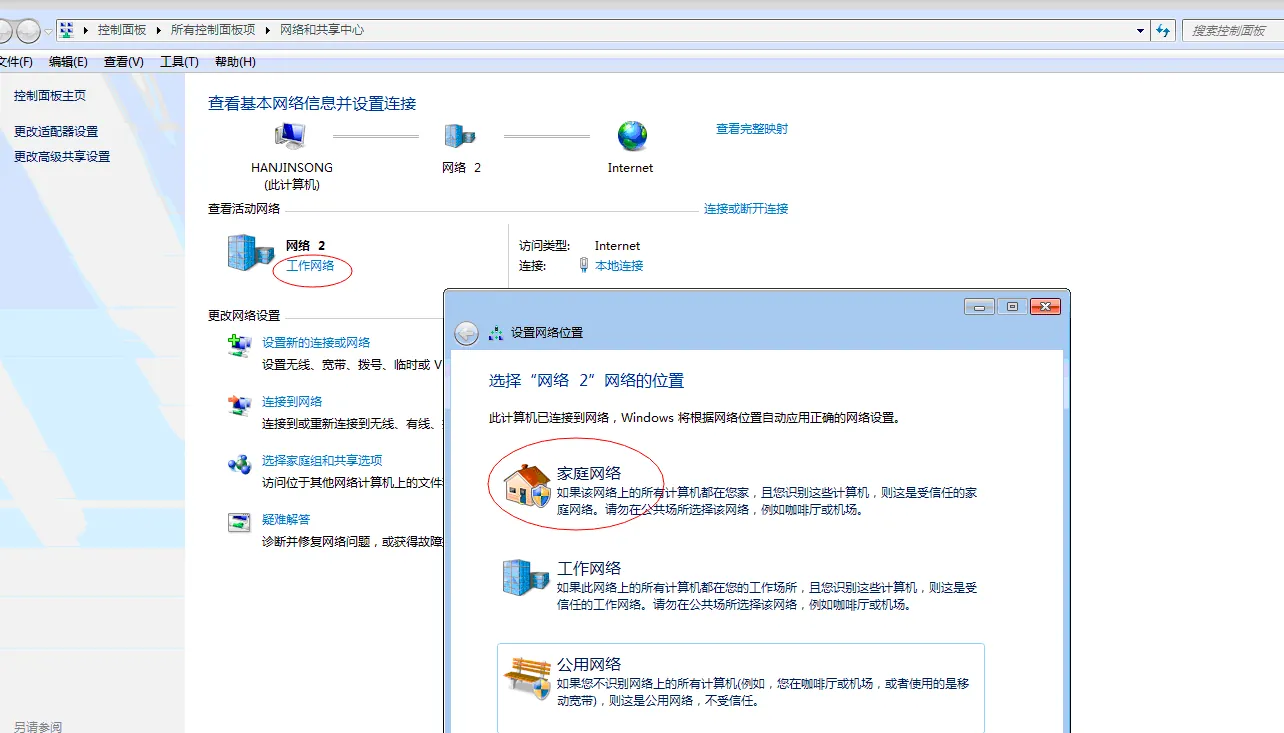Go to 控制面板主页 in sidebar
Screen dimensions: 1284x733
50,96
